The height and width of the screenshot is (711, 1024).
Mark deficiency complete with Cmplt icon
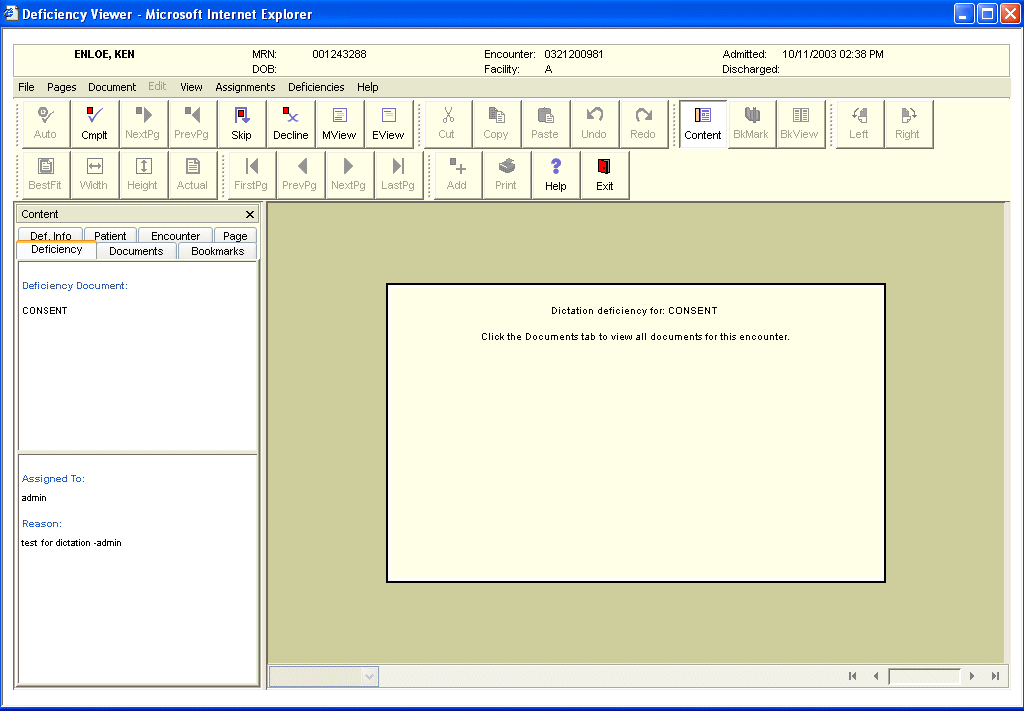[x=94, y=124]
